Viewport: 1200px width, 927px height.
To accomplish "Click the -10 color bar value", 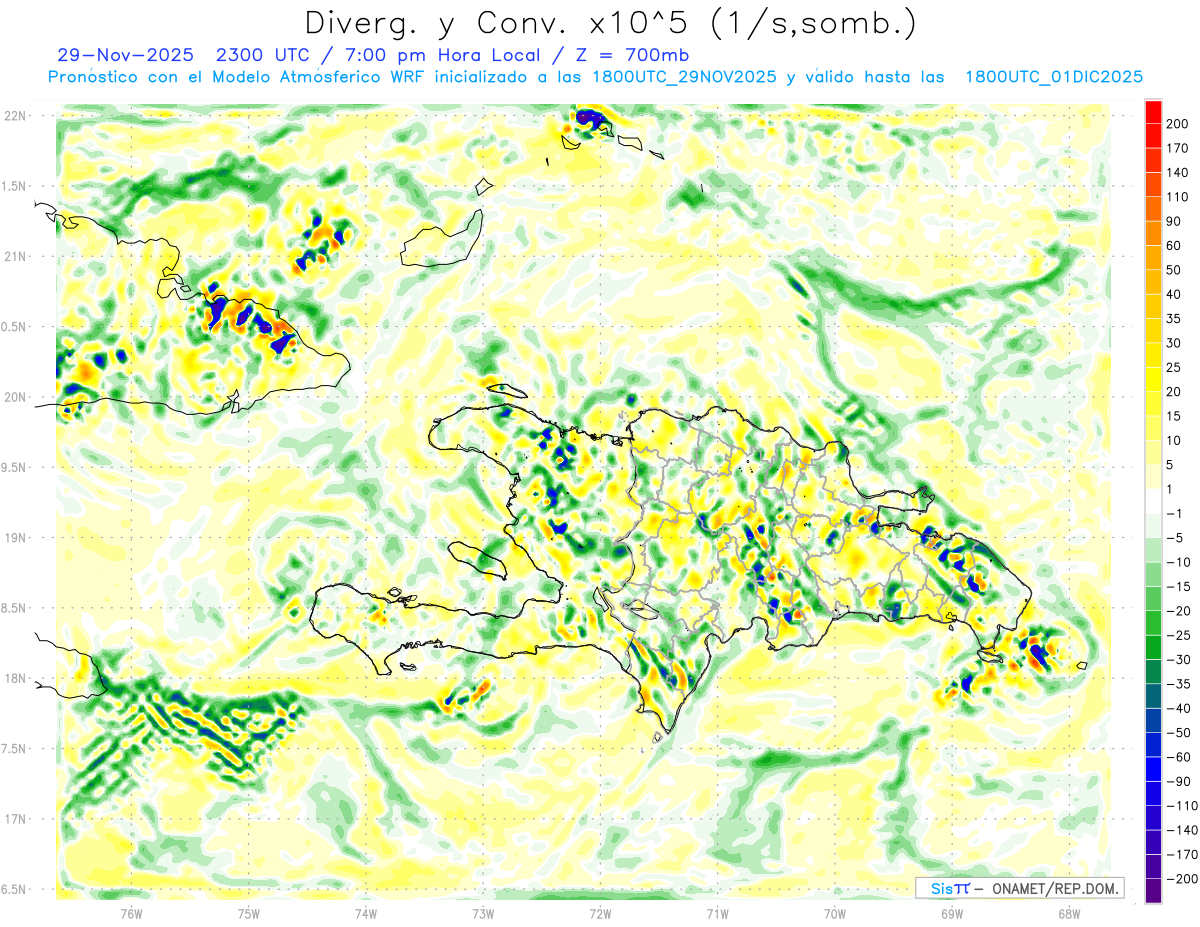I will coord(1180,562).
